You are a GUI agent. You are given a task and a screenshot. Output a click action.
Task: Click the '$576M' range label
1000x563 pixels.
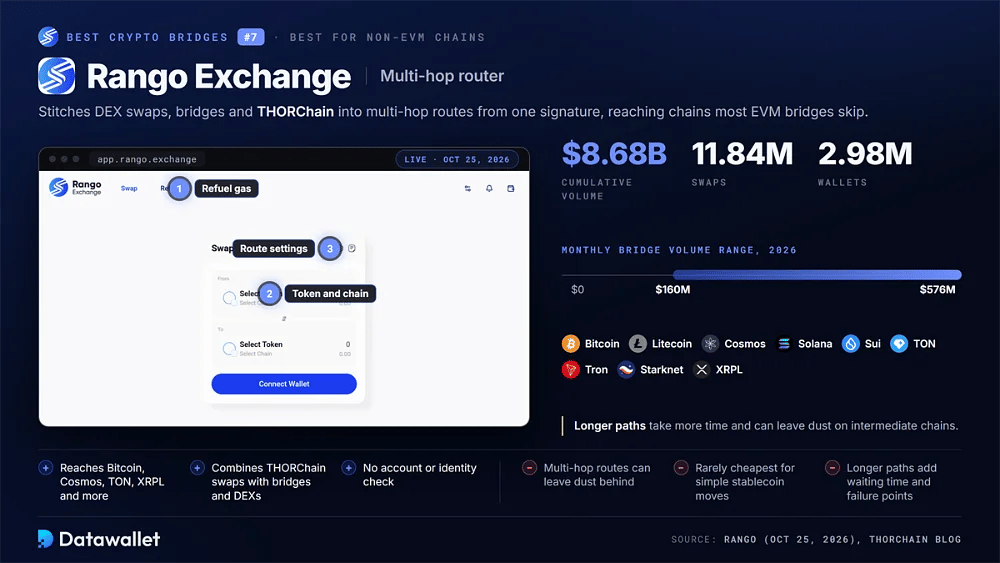(938, 289)
